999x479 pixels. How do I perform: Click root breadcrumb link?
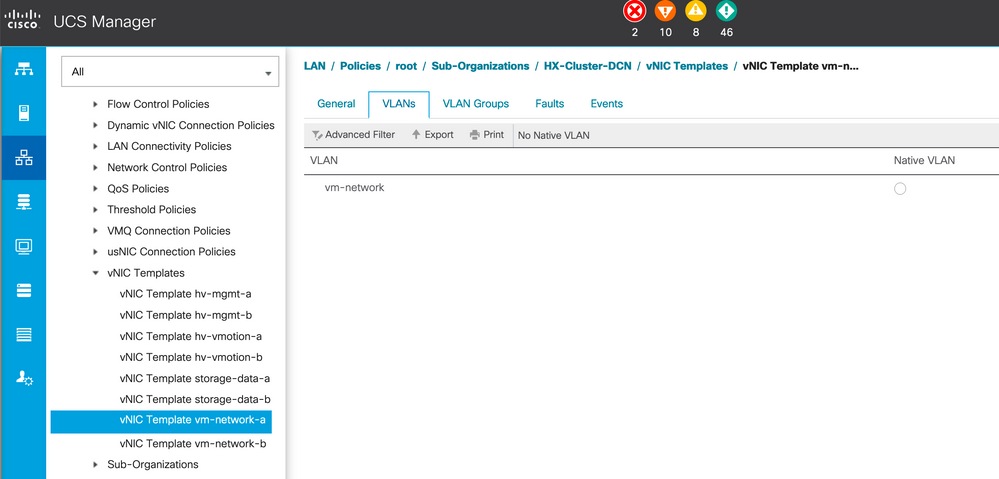[406, 66]
